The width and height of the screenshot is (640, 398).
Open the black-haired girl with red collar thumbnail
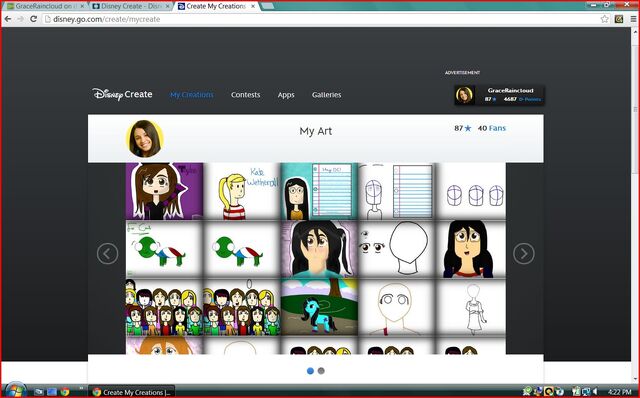(x=471, y=249)
